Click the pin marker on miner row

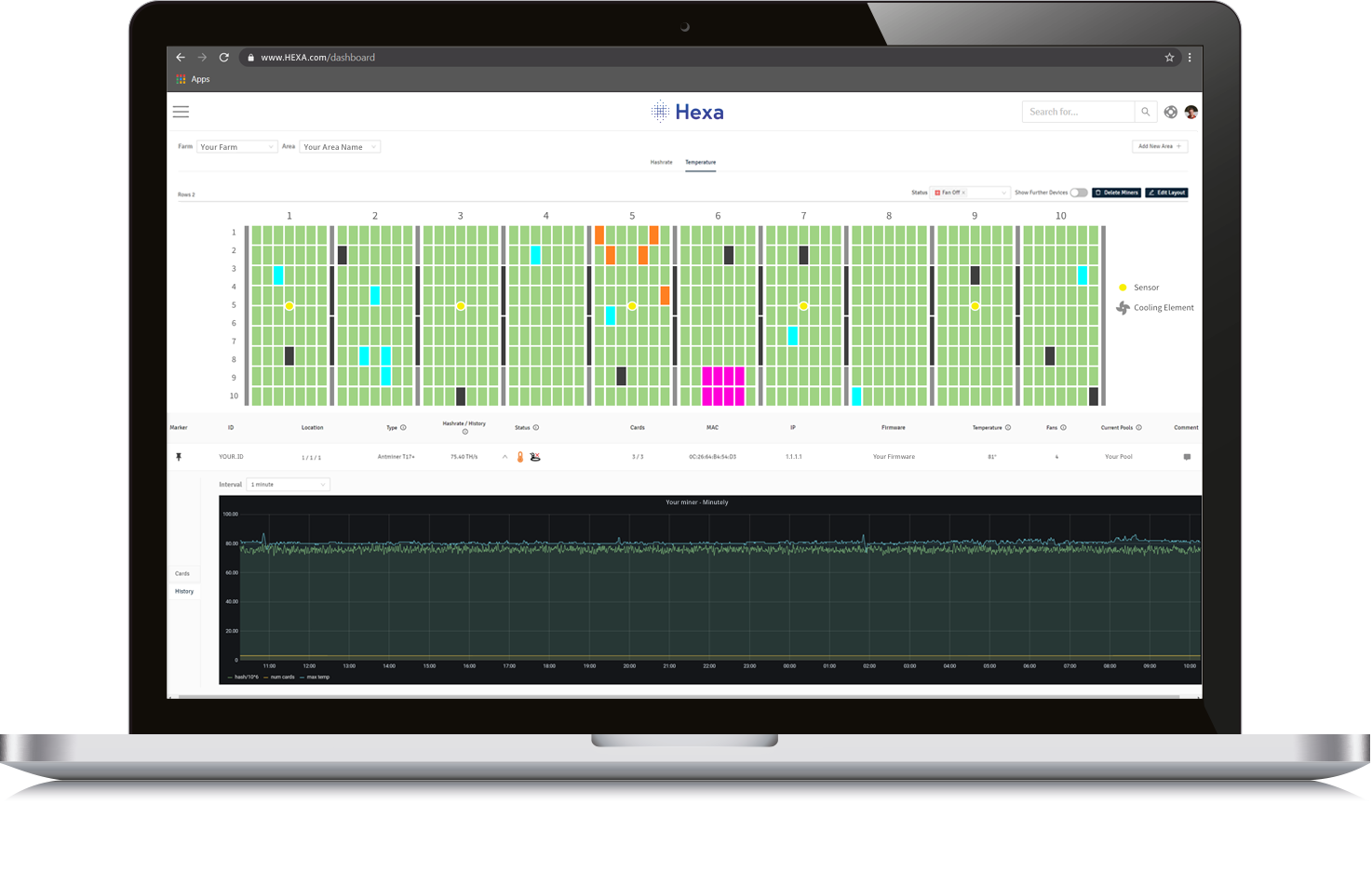[x=179, y=457]
